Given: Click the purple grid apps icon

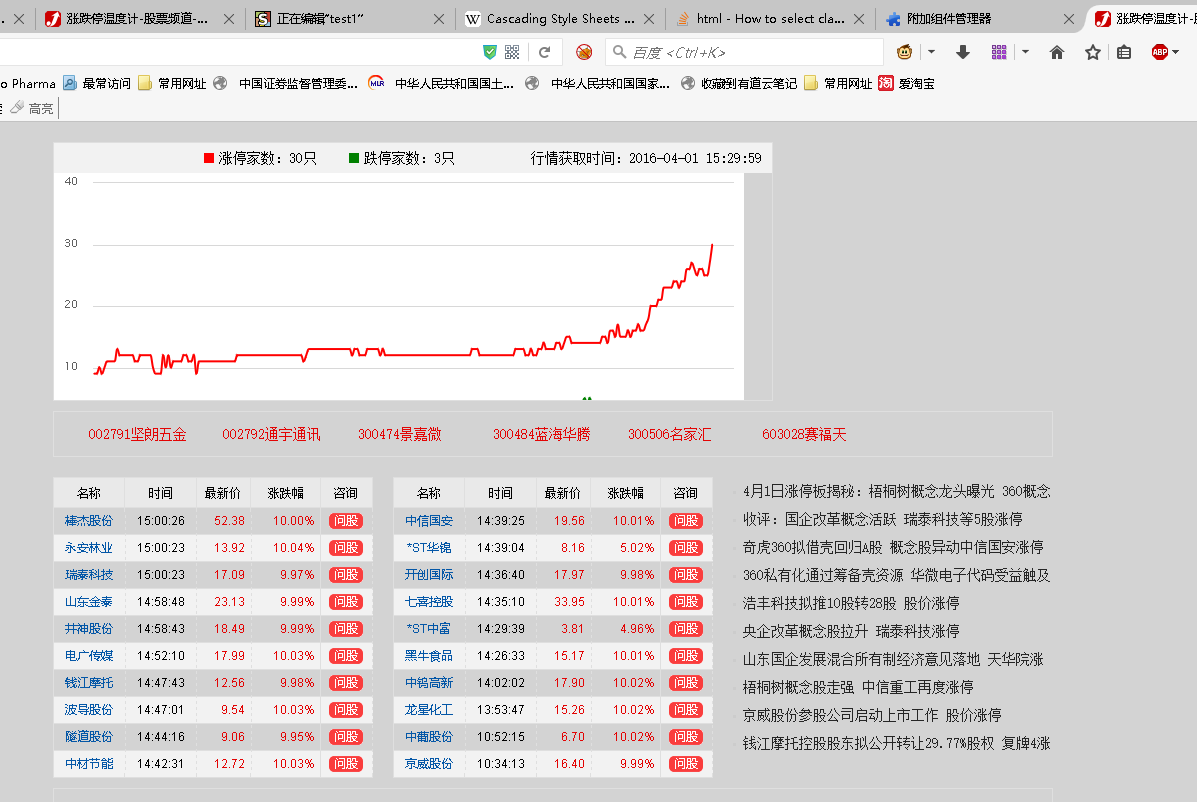Looking at the screenshot, I should pyautogui.click(x=999, y=52).
